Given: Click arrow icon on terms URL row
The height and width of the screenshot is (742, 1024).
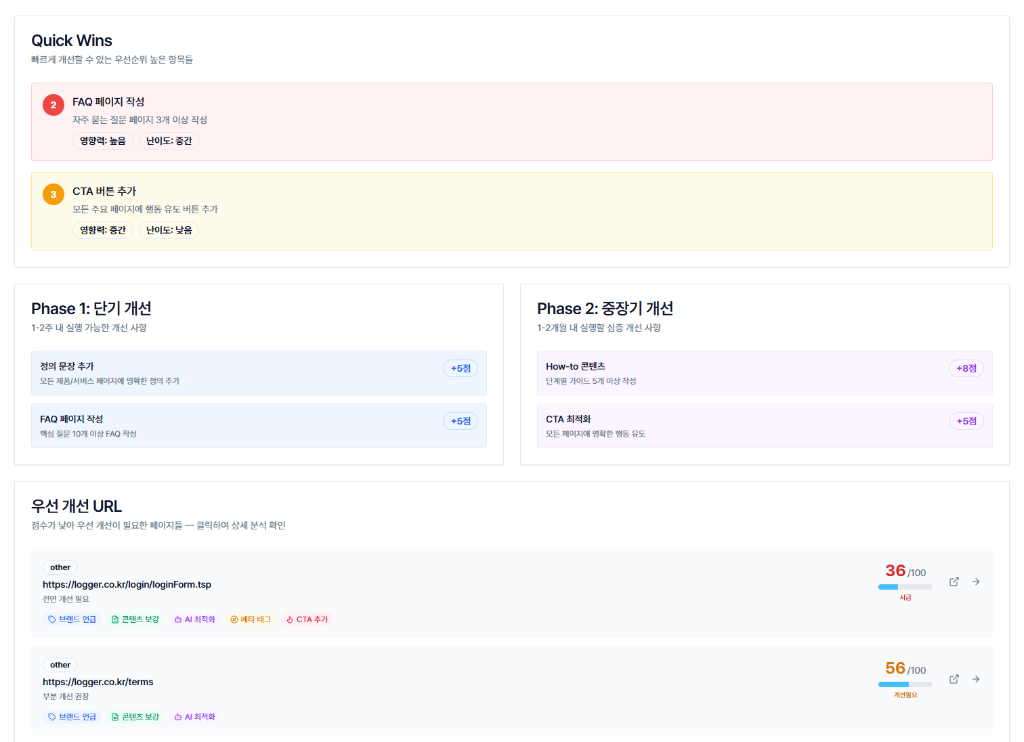Looking at the screenshot, I should 976,679.
